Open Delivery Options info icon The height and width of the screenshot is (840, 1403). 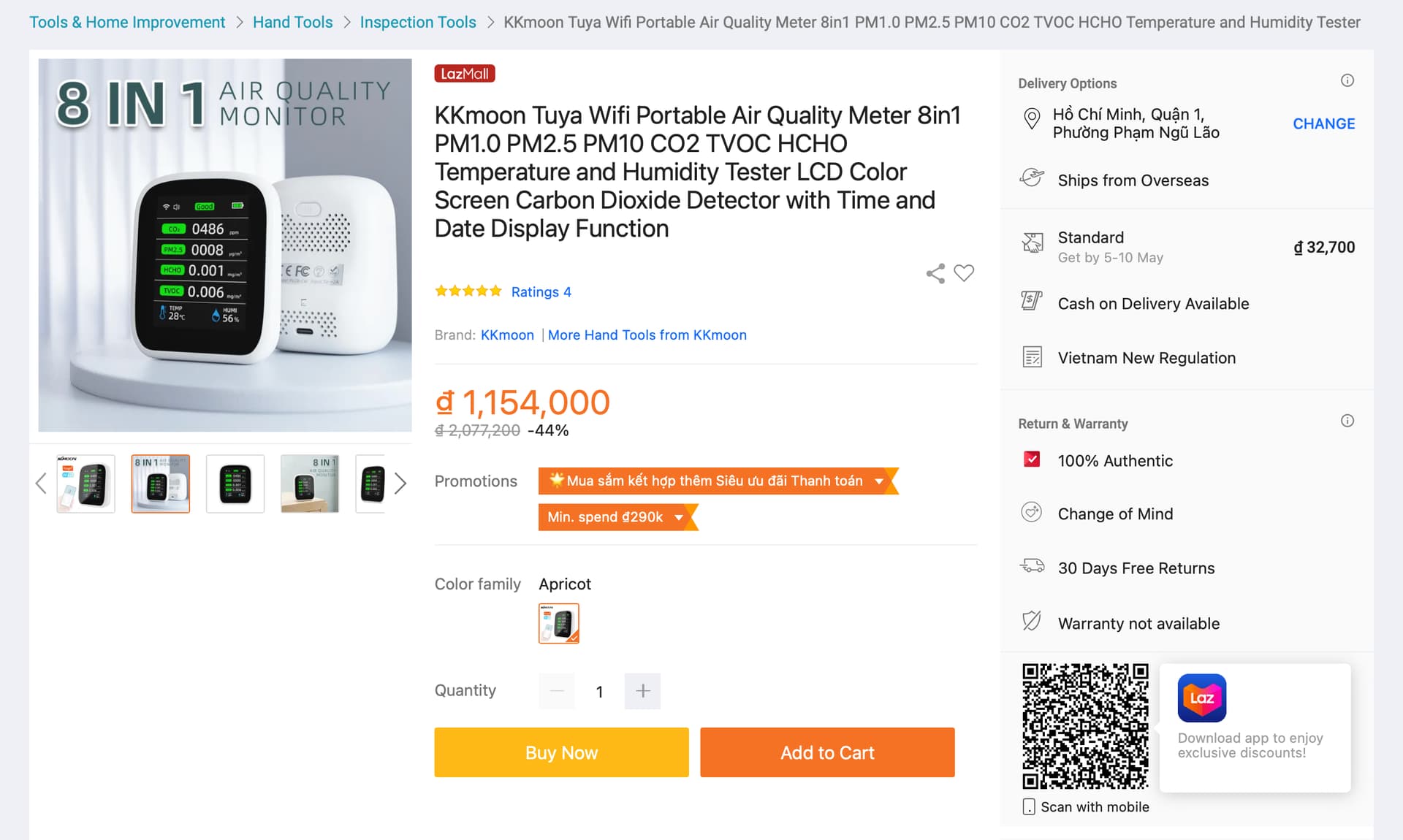[x=1347, y=80]
